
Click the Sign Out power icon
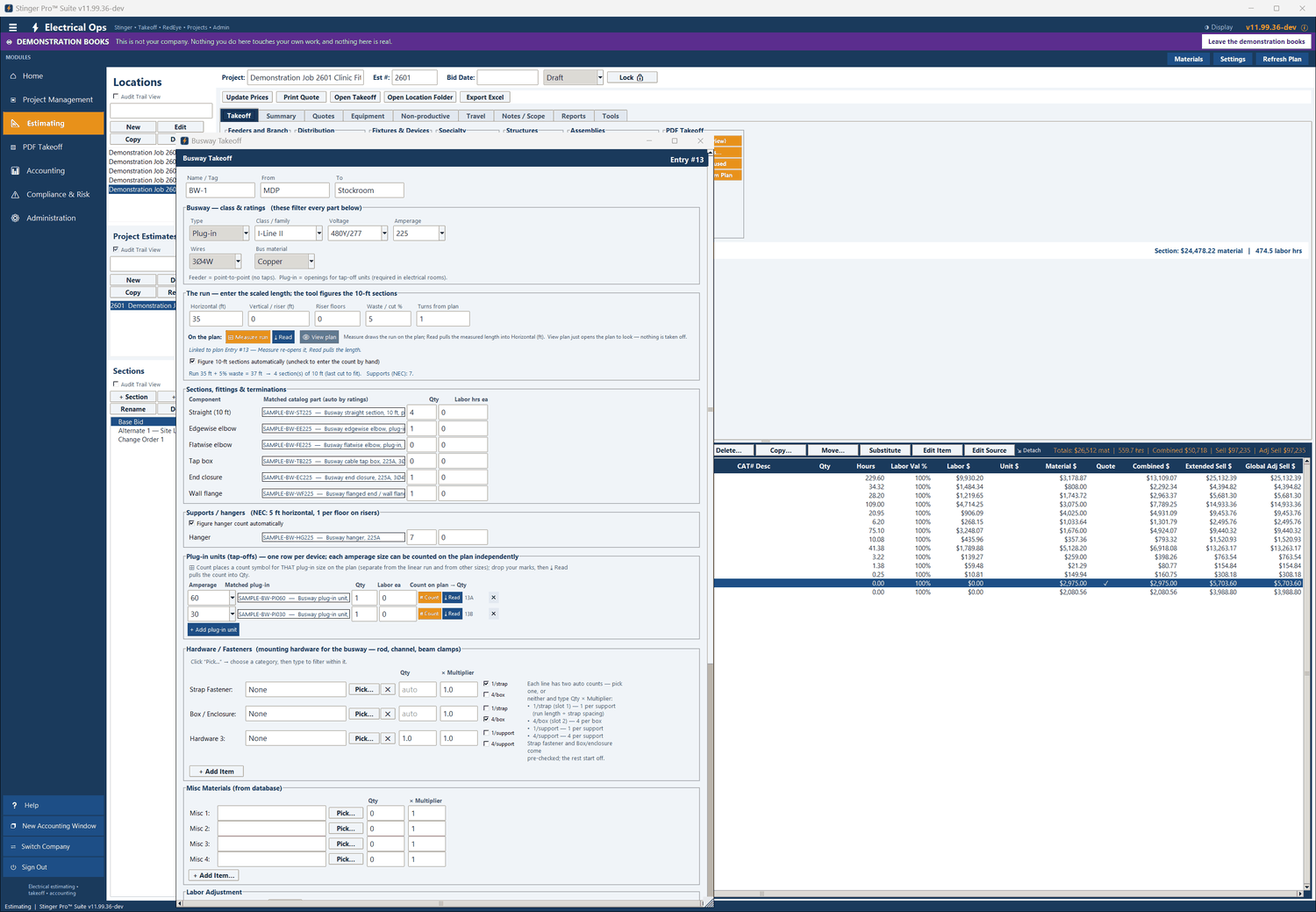pos(13,867)
